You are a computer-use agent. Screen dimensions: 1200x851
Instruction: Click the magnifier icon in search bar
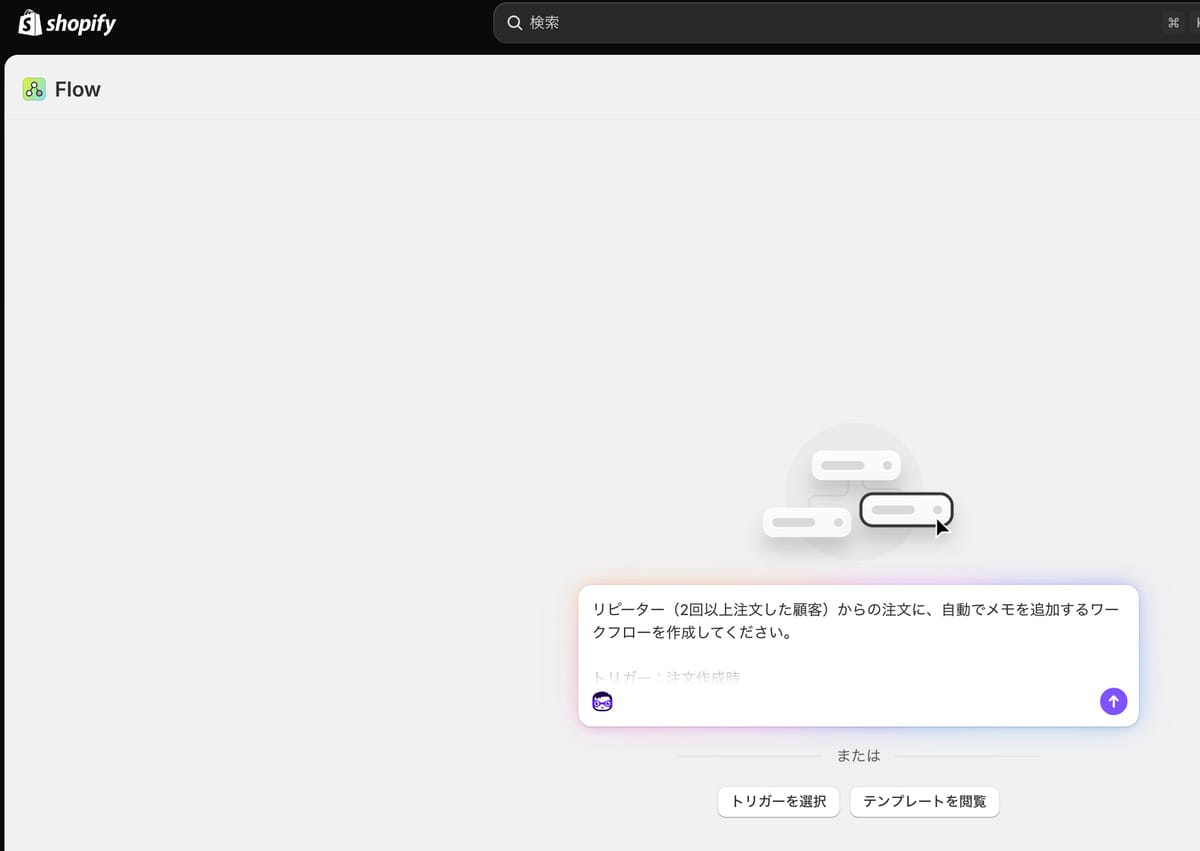coord(514,23)
